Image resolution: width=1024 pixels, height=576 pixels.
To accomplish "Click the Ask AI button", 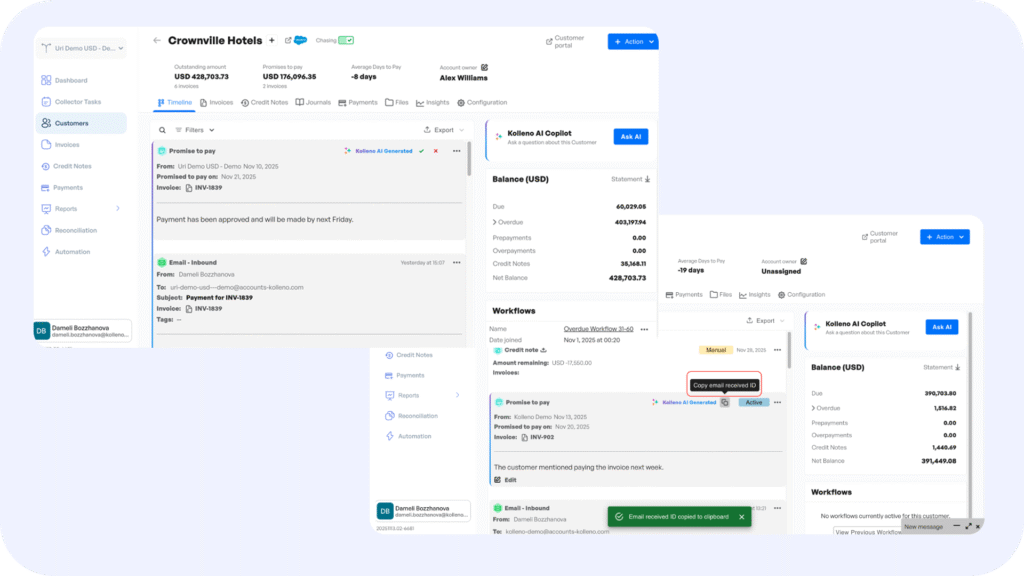I will pos(631,137).
